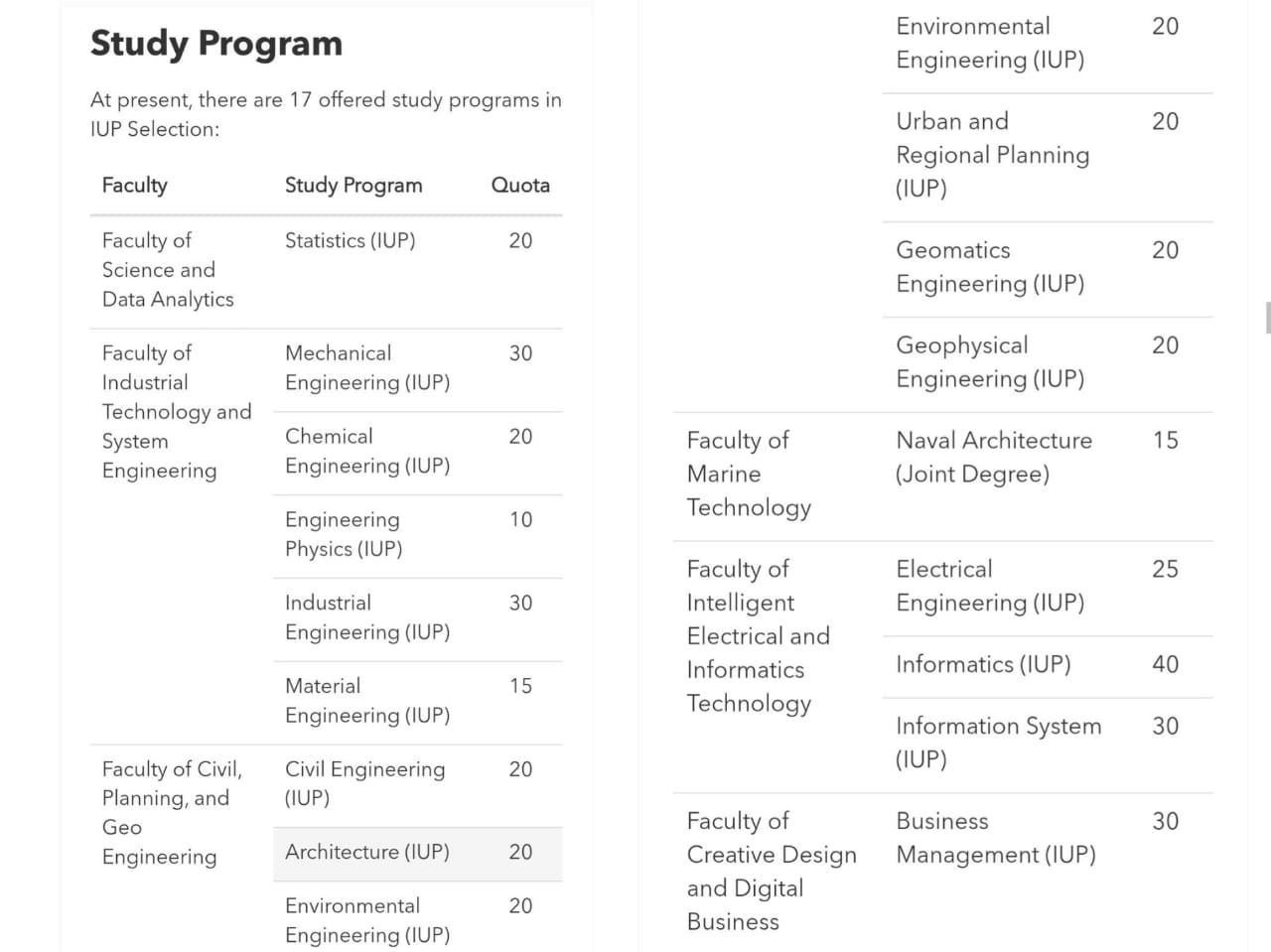Click the Engineering Physics (IUP) row
Screen dimensions: 1271x952
343,535
